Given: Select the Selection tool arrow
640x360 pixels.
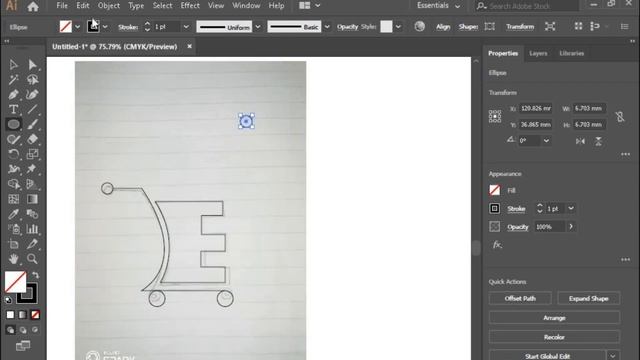Looking at the screenshot, I should [x=13, y=64].
